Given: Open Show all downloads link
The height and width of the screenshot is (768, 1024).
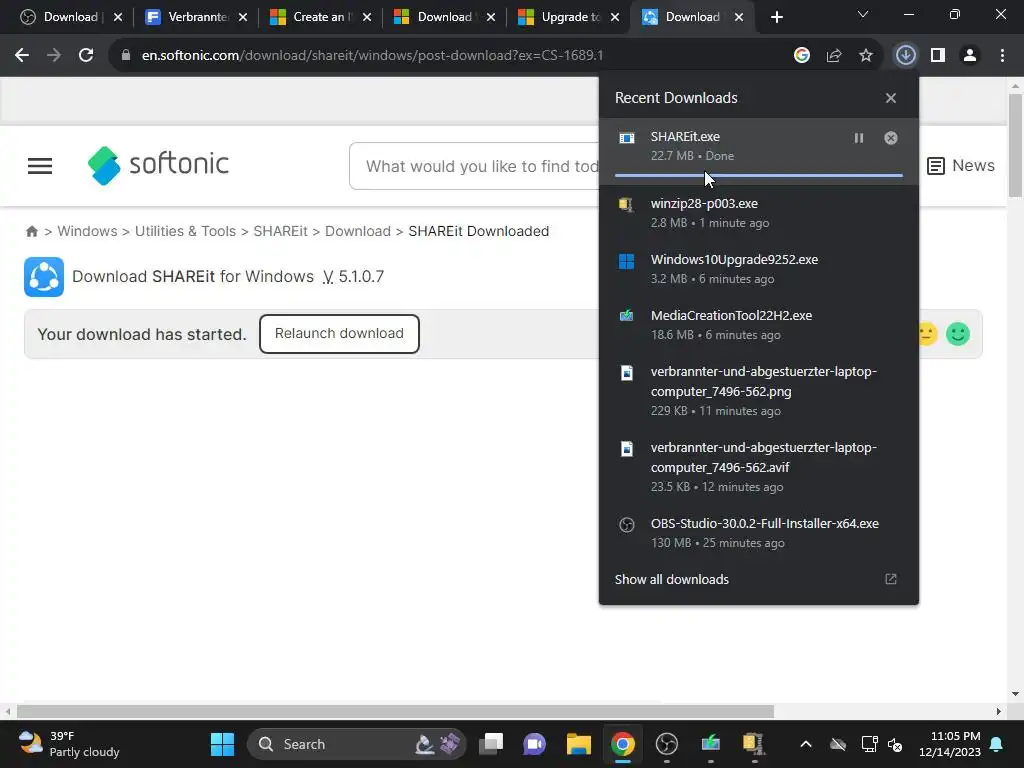Looking at the screenshot, I should point(671,579).
